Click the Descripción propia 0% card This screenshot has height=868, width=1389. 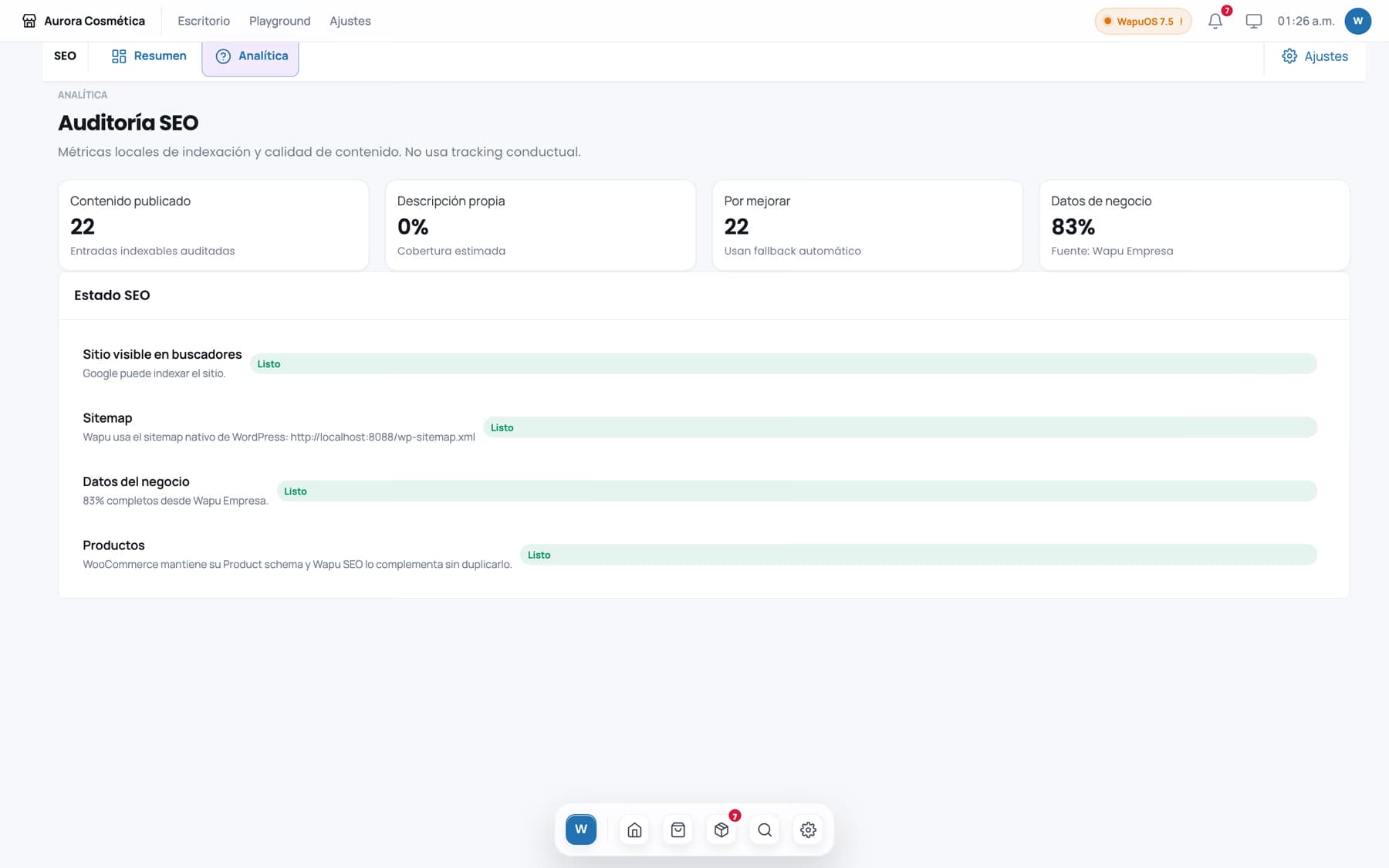coord(540,225)
